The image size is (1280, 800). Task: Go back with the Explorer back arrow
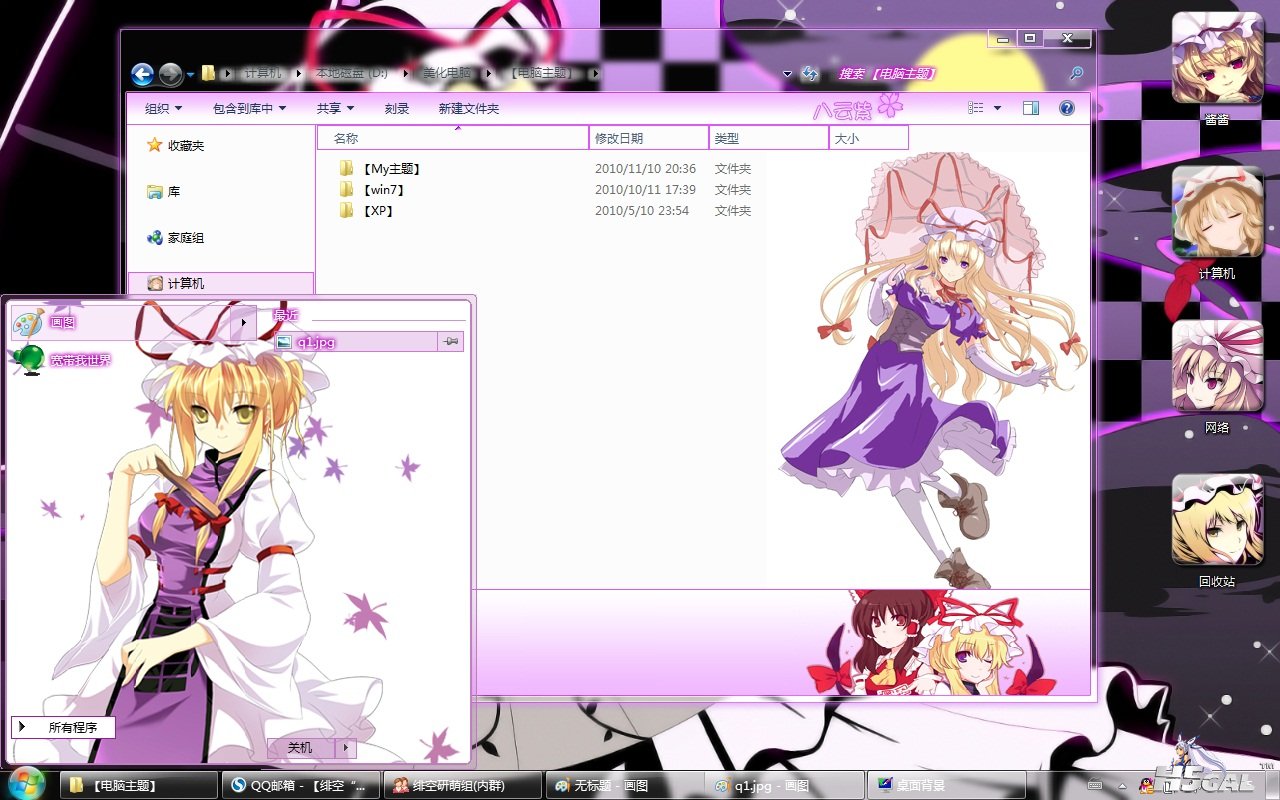pyautogui.click(x=143, y=74)
